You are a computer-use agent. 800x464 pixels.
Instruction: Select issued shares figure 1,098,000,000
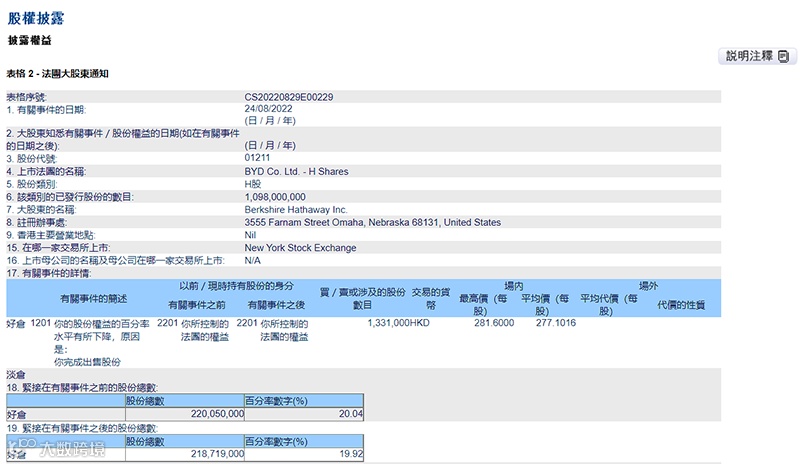pyautogui.click(x=275, y=197)
